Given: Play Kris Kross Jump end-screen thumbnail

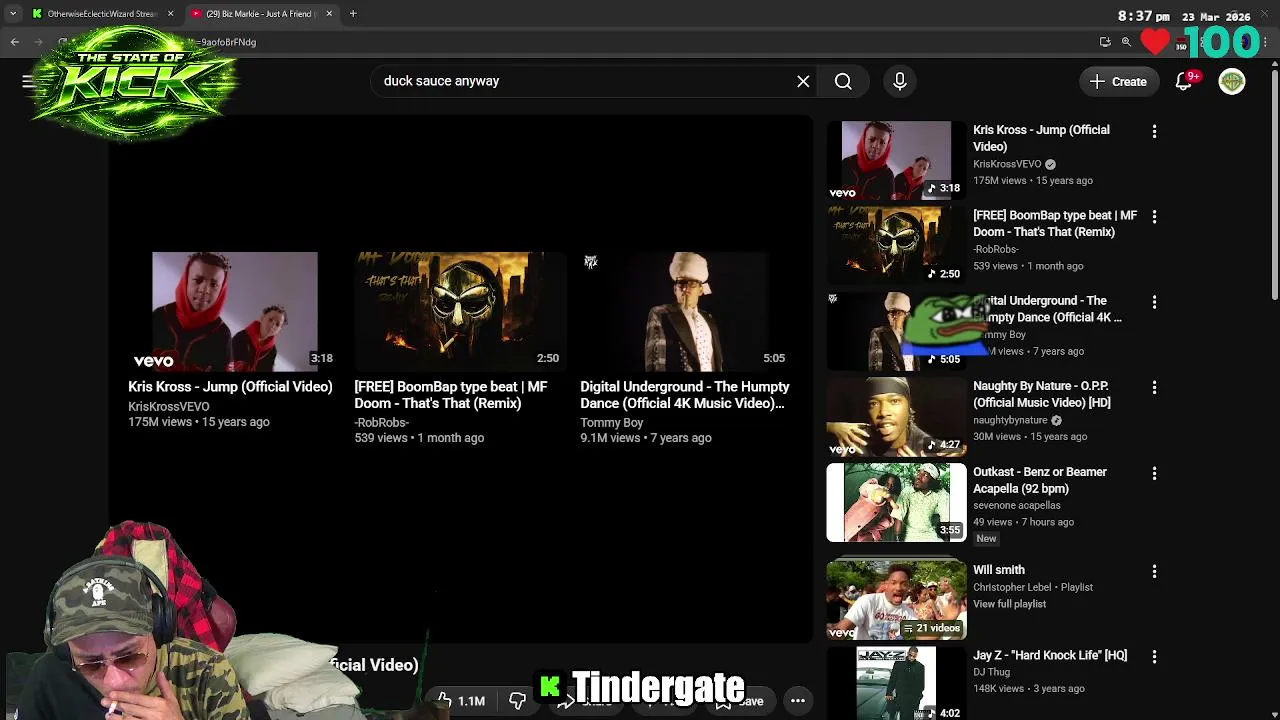Looking at the screenshot, I should click(x=235, y=311).
